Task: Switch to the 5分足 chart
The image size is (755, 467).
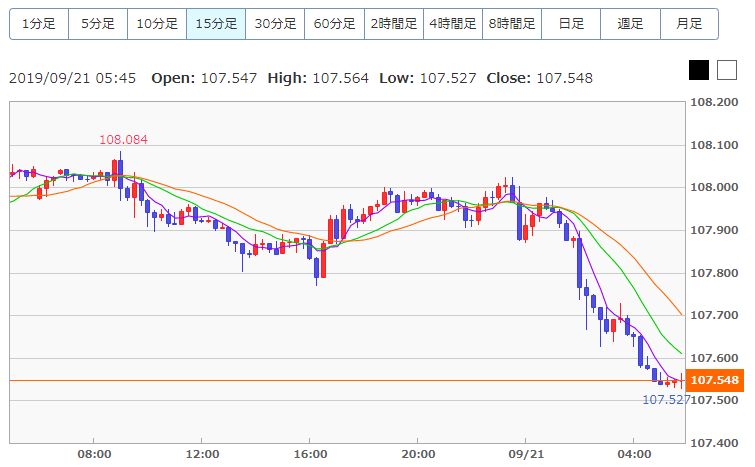Action: tap(98, 23)
